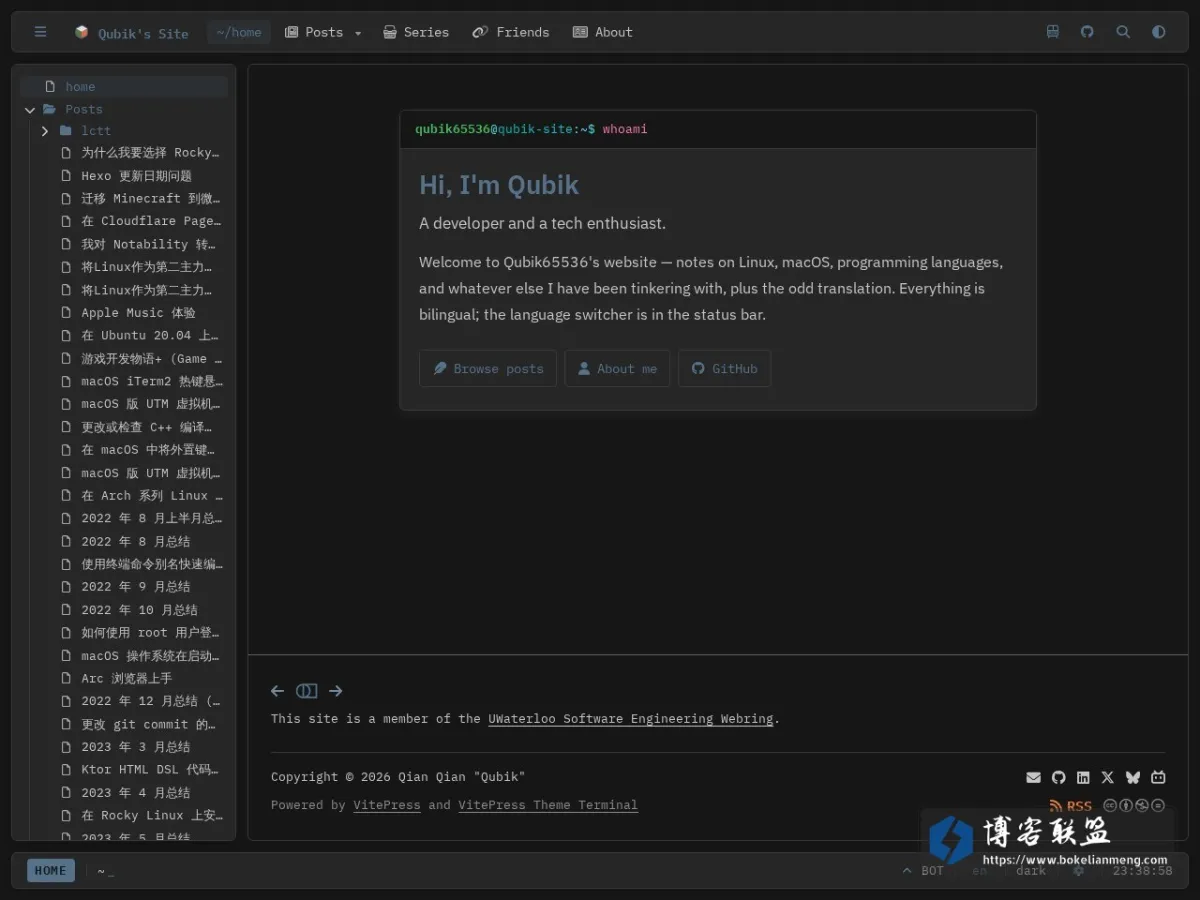Collapse the Posts folder in sidebar
Screen dimensions: 1200x900
point(30,110)
